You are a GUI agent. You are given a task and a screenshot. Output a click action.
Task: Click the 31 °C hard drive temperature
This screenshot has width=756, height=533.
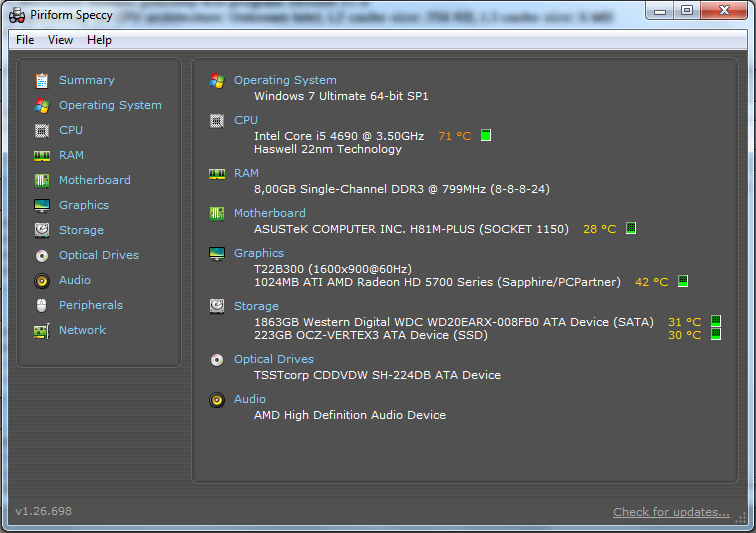coord(685,322)
